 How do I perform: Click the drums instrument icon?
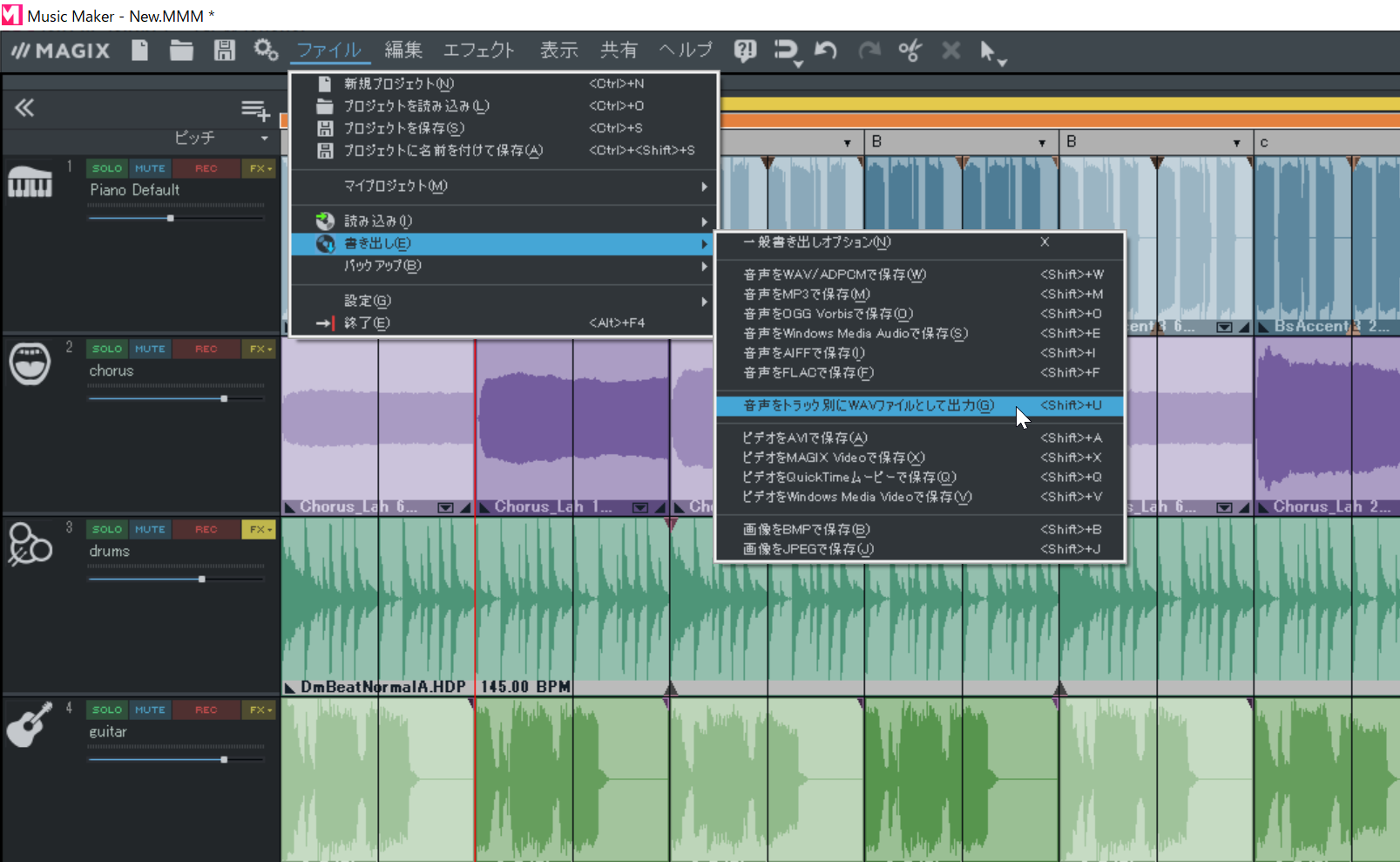pyautogui.click(x=30, y=544)
